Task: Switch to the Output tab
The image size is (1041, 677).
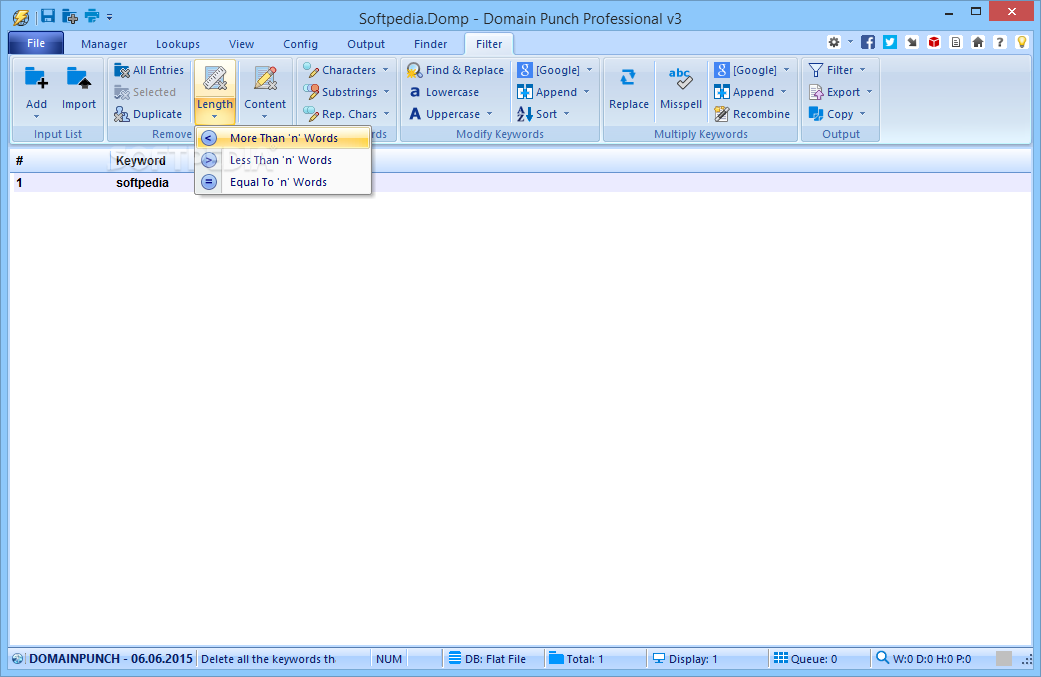Action: pos(366,44)
